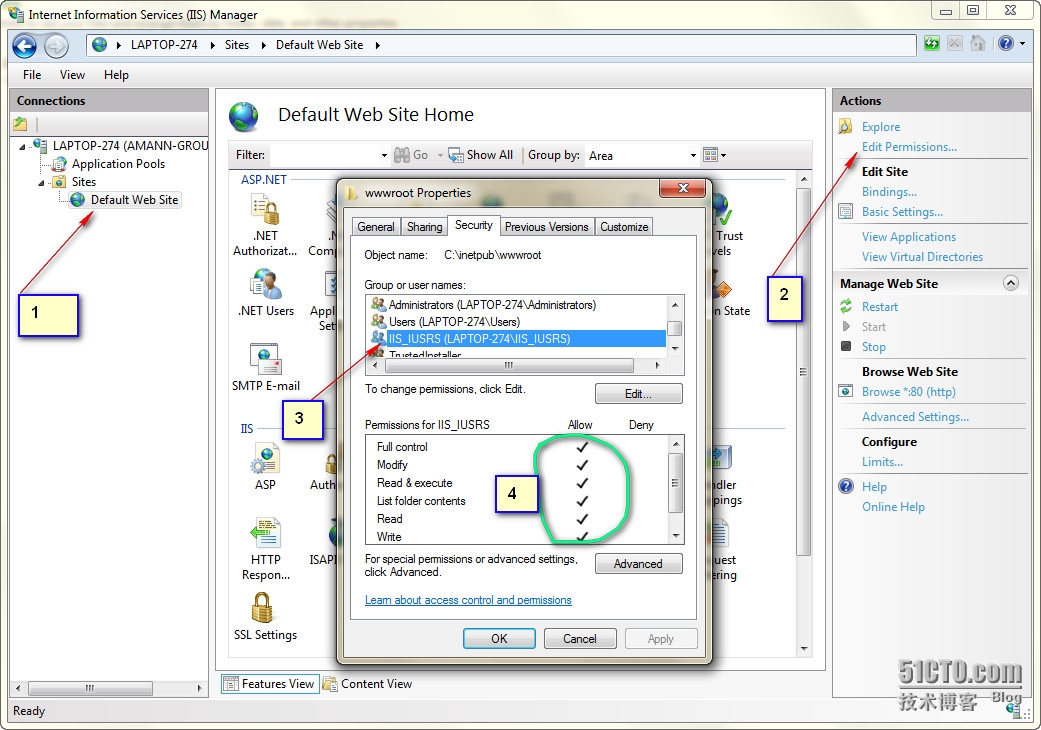Select Default Web Site in the tree

(134, 200)
